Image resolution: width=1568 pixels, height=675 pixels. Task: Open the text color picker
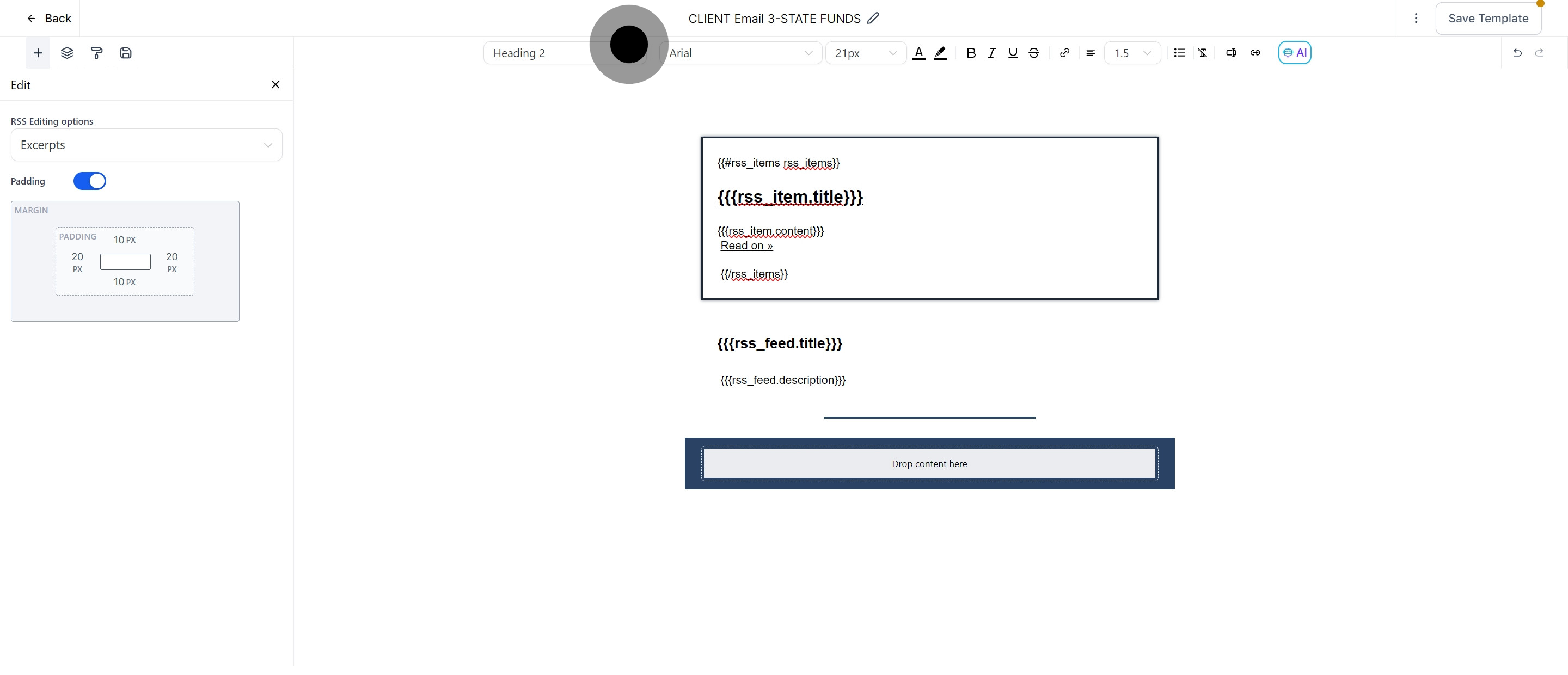tap(918, 53)
